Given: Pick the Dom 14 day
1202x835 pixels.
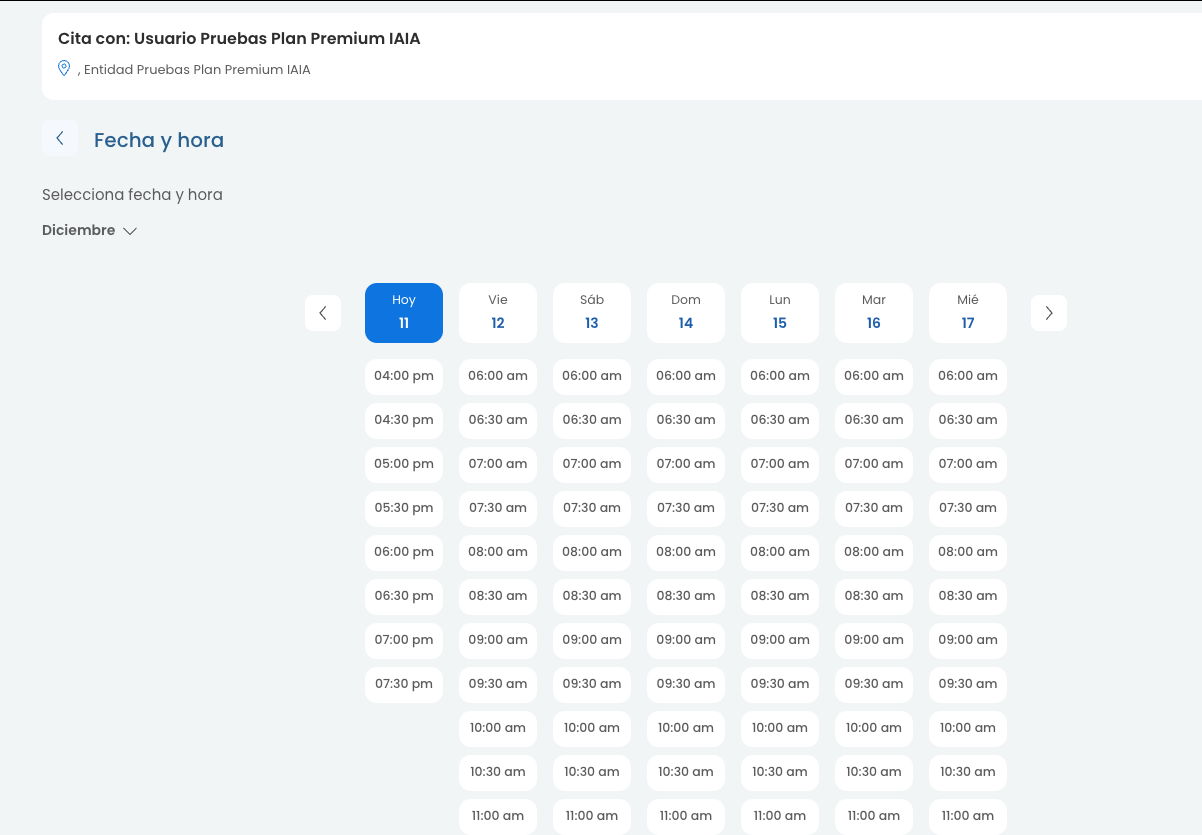Looking at the screenshot, I should (686, 312).
